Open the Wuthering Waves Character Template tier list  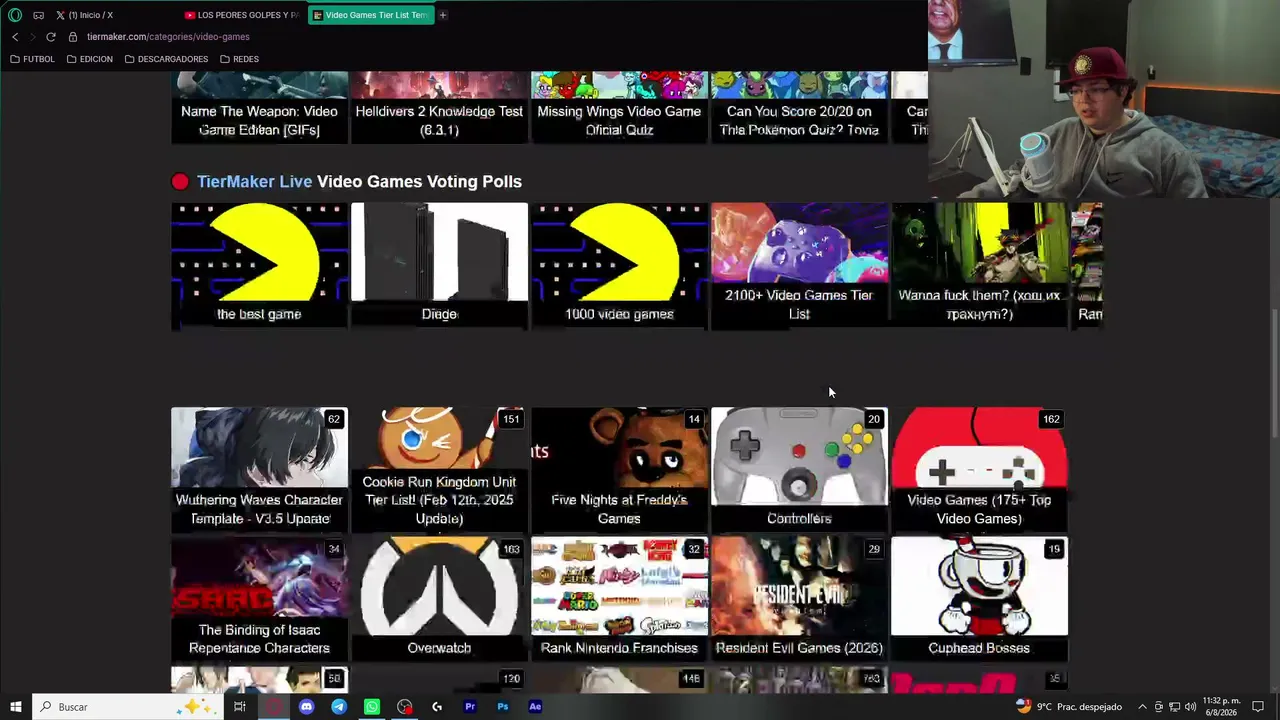259,469
